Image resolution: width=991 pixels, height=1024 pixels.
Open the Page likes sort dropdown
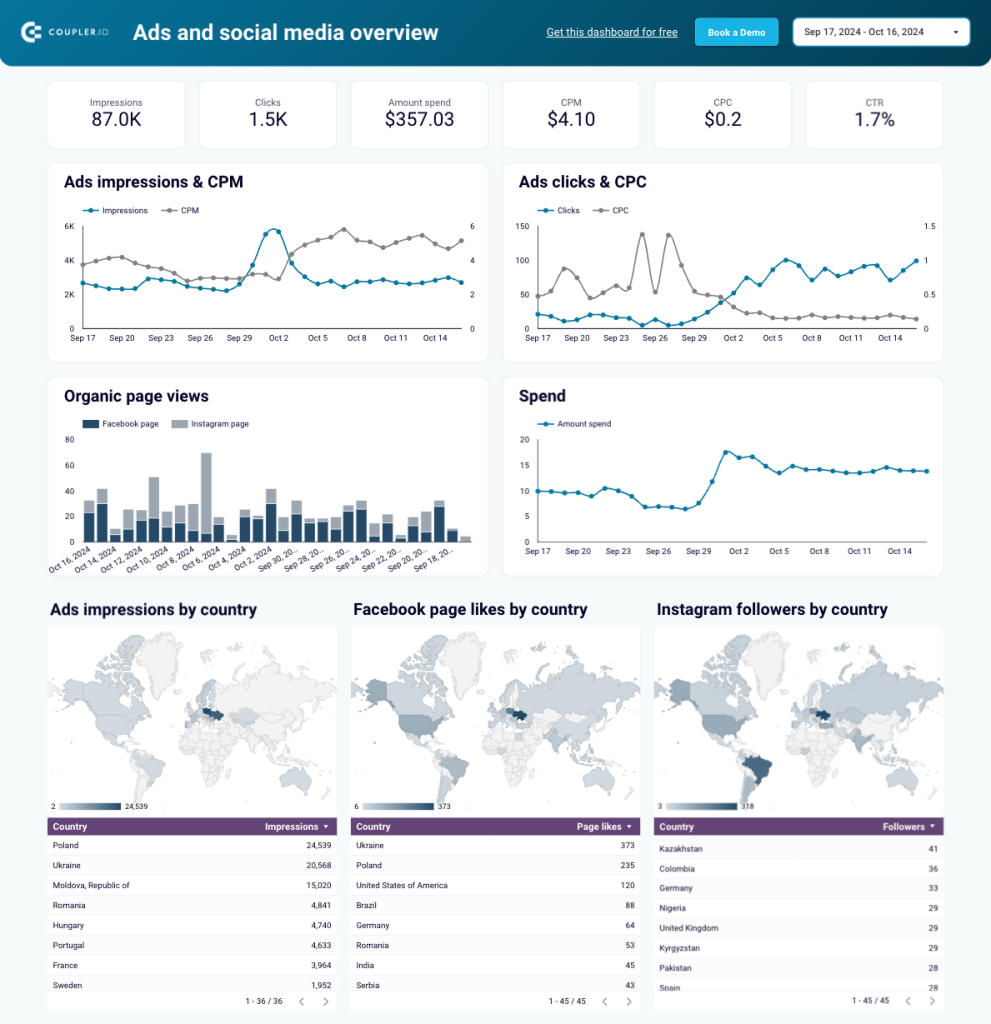[630, 827]
